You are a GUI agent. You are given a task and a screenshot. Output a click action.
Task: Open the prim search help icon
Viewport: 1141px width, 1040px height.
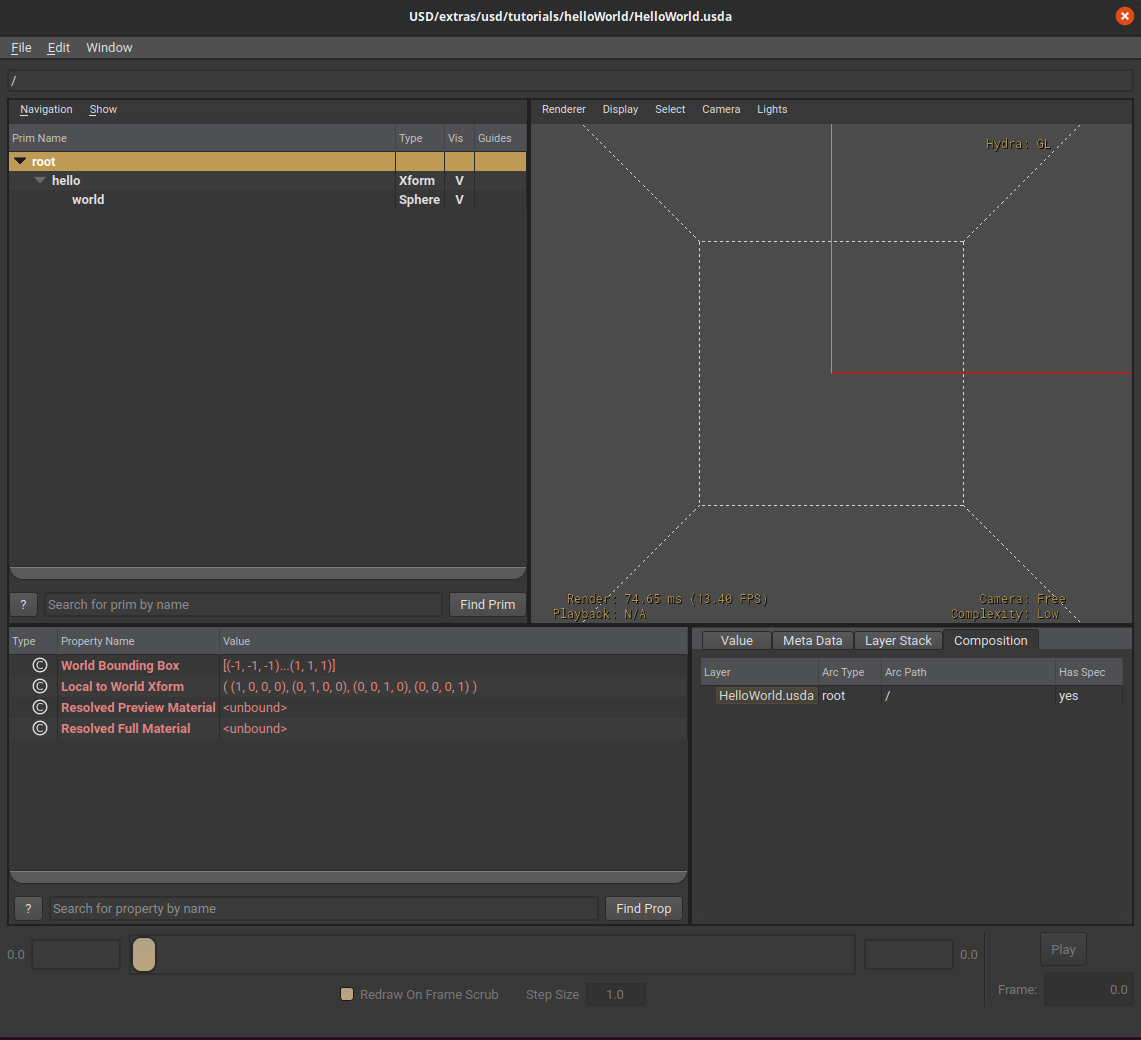[22, 604]
